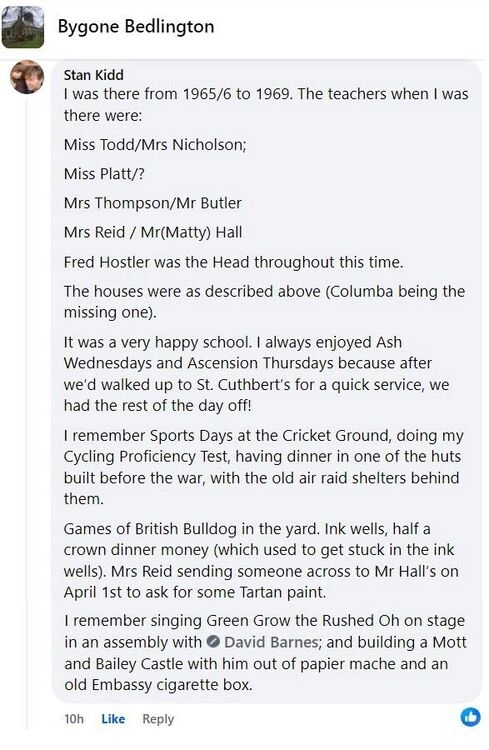Open the 10h comment timestamp
Viewport: 489px width, 750px height.
tap(74, 718)
